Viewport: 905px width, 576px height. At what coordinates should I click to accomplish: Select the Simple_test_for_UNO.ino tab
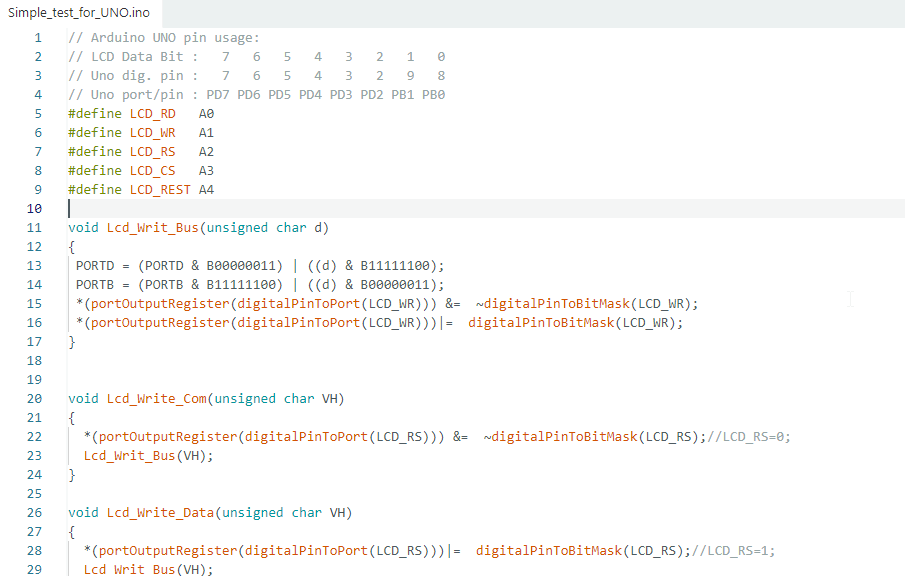(x=79, y=13)
